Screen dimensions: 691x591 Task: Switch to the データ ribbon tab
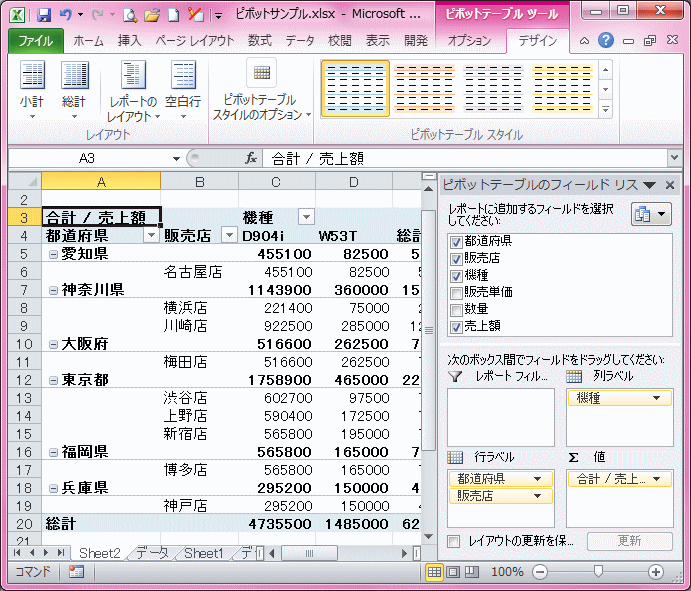pos(300,41)
